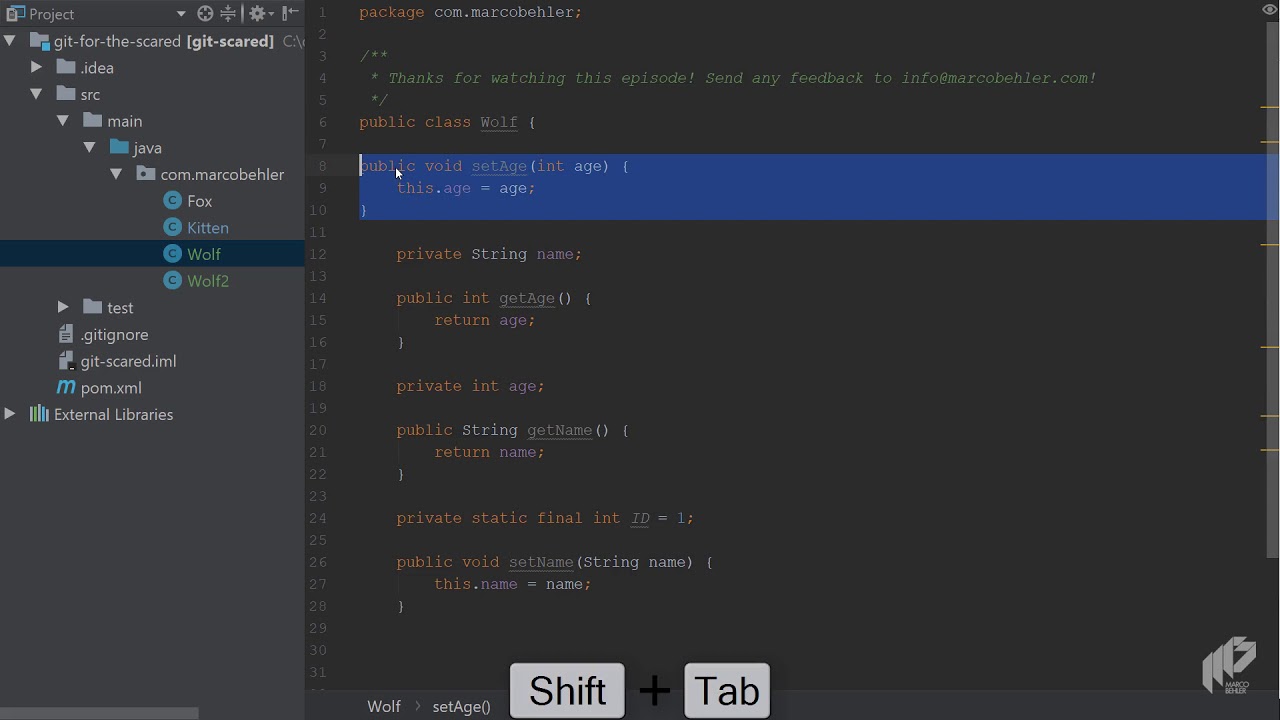Viewport: 1280px width, 720px height.
Task: Click the .gitignore file icon
Action: point(66,334)
